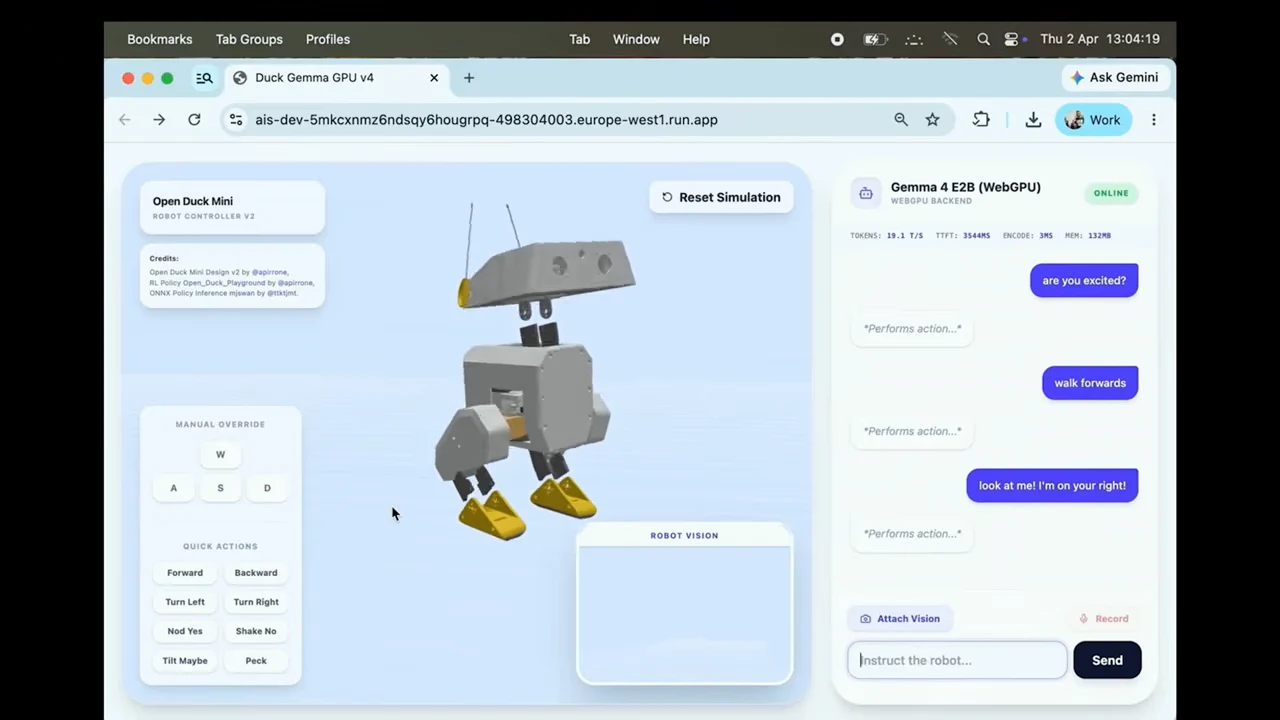Screen dimensions: 1280x720
Task: Click the Robot Vision preview panel
Action: pos(685,605)
